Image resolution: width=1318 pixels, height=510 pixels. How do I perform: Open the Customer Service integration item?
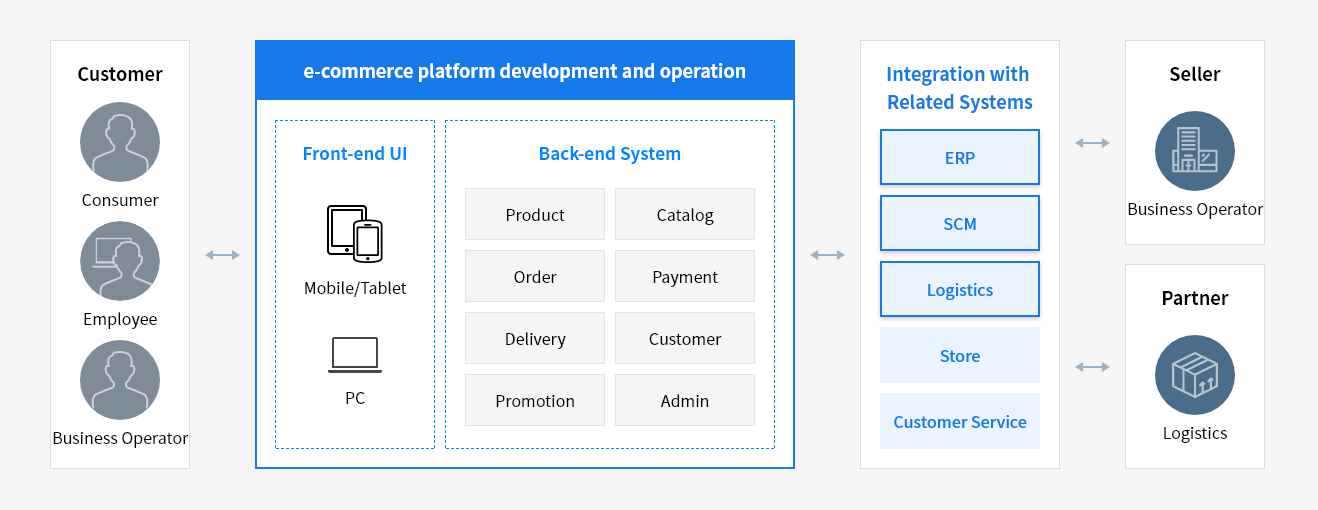tap(959, 421)
